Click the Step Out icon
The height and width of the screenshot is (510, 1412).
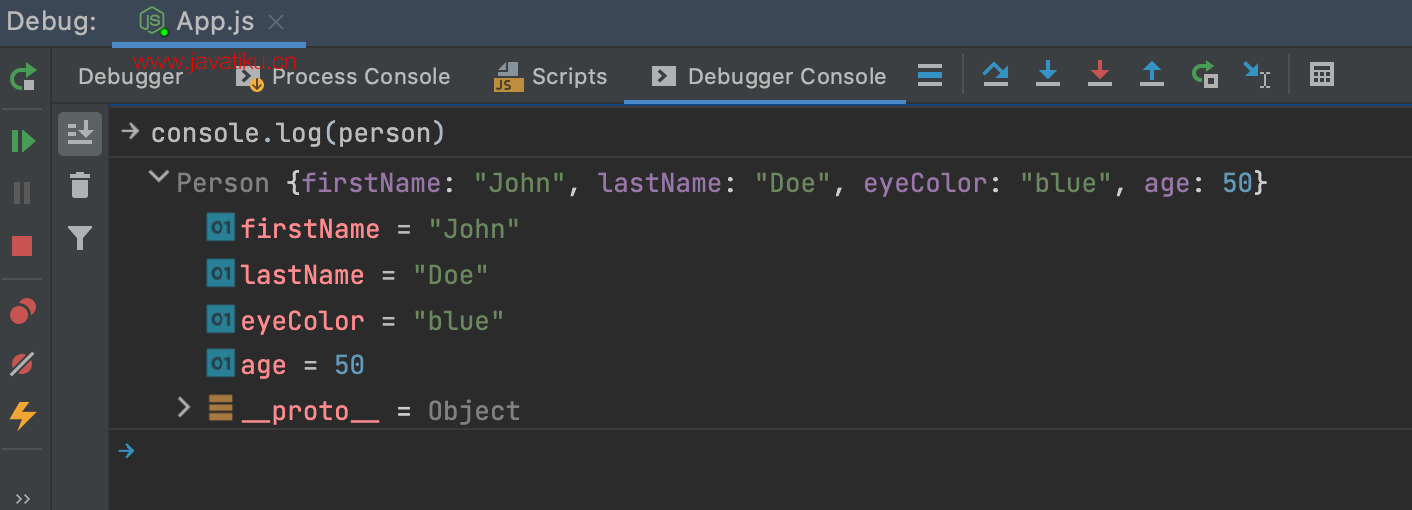(x=1152, y=74)
